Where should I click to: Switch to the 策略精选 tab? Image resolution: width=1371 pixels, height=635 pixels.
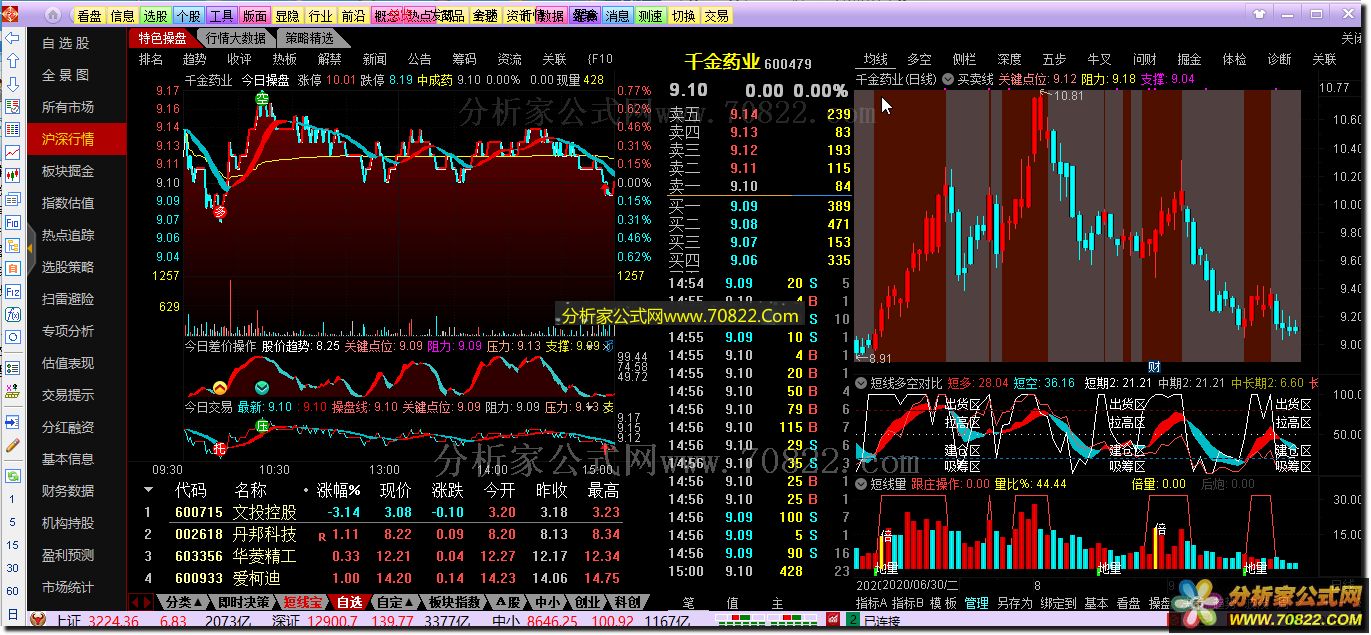click(x=309, y=38)
